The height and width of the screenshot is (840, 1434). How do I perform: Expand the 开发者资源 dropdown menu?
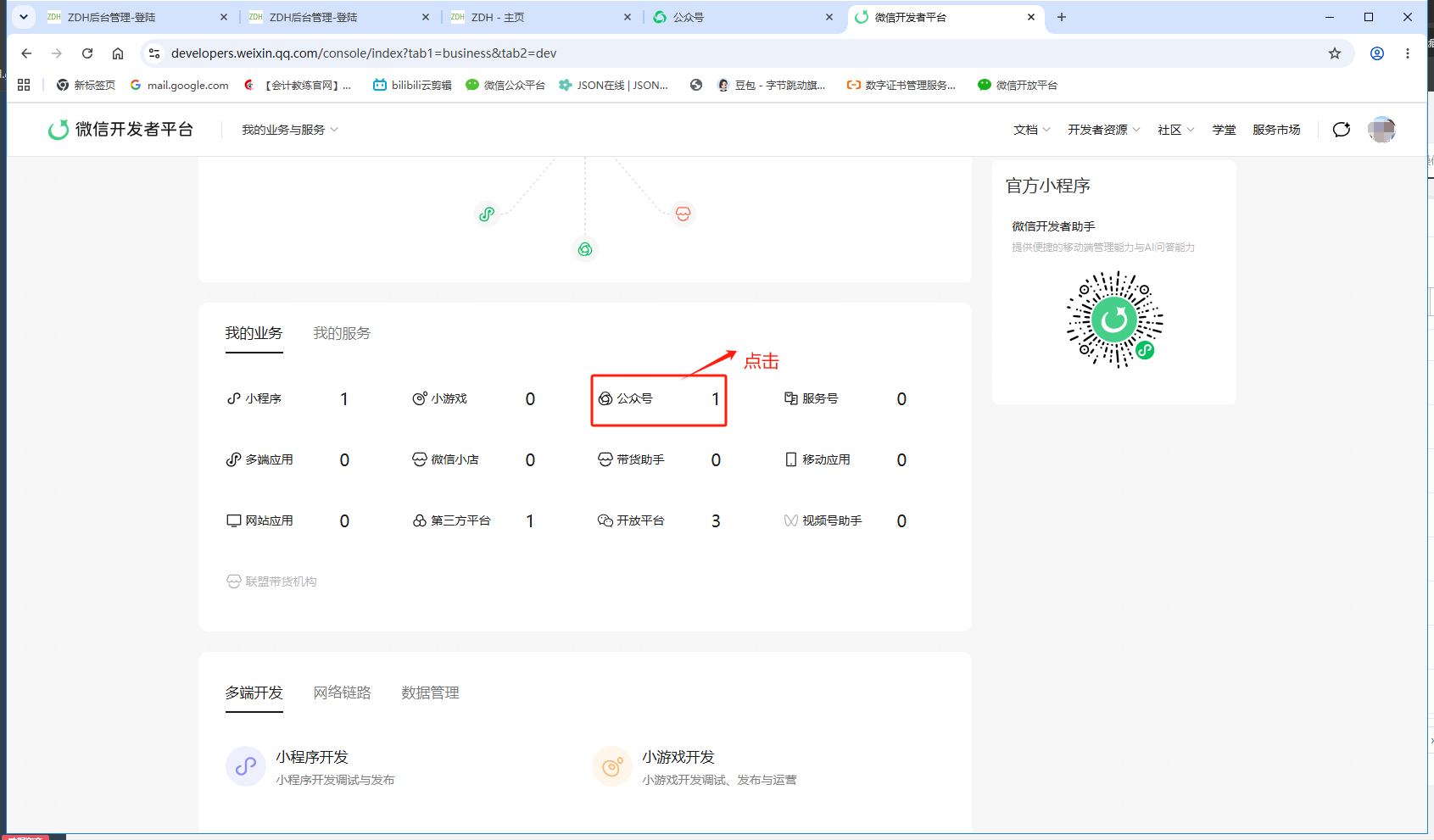[x=1104, y=130]
